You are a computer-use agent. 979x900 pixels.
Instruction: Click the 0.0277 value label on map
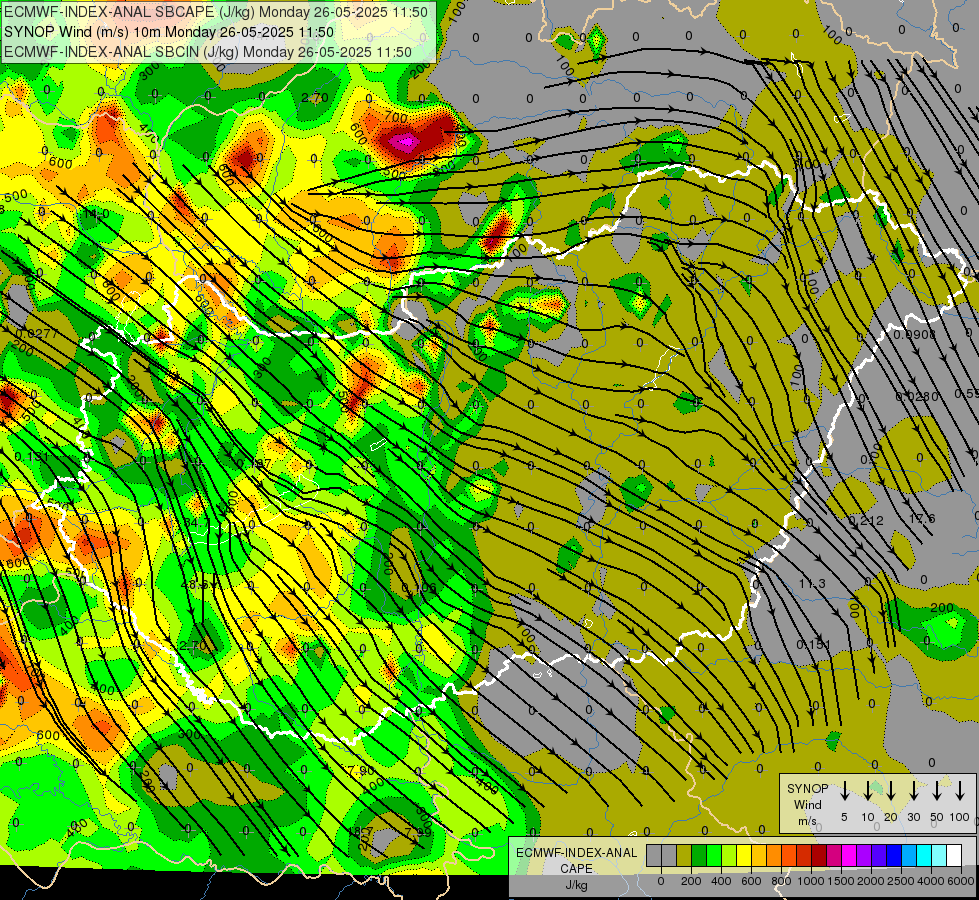click(x=38, y=334)
